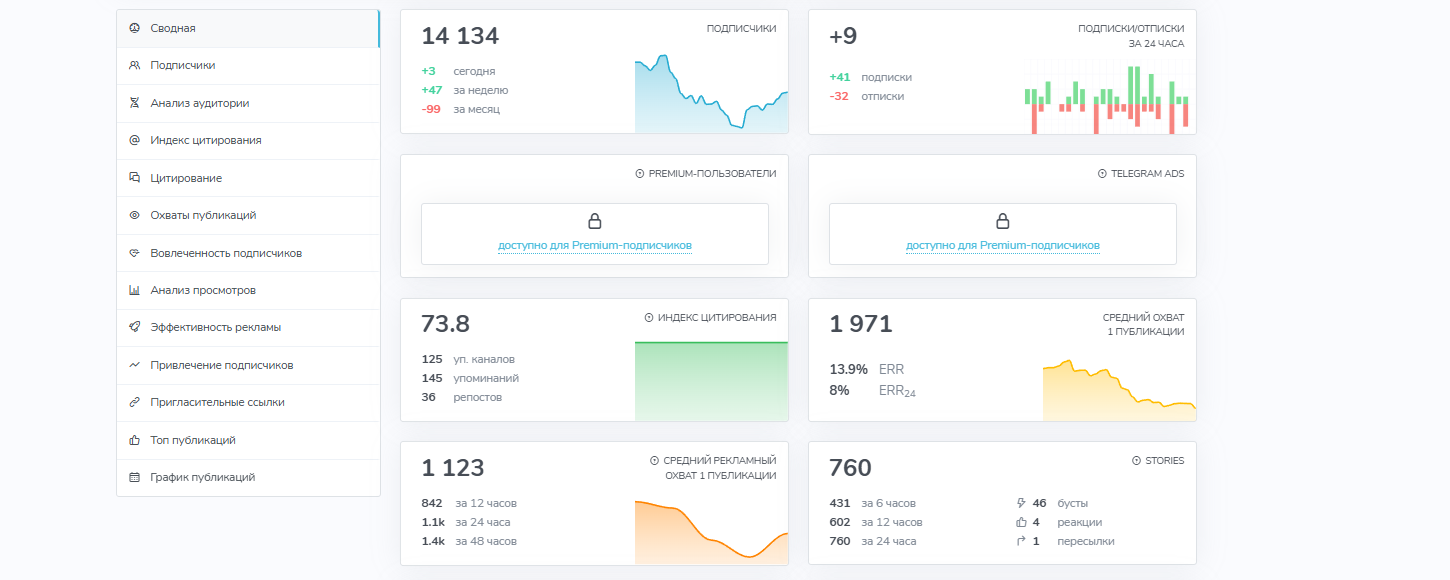The image size is (1450, 580).
Task: Click the thumbs-up icon beside Топ публикаций
Action: [134, 440]
